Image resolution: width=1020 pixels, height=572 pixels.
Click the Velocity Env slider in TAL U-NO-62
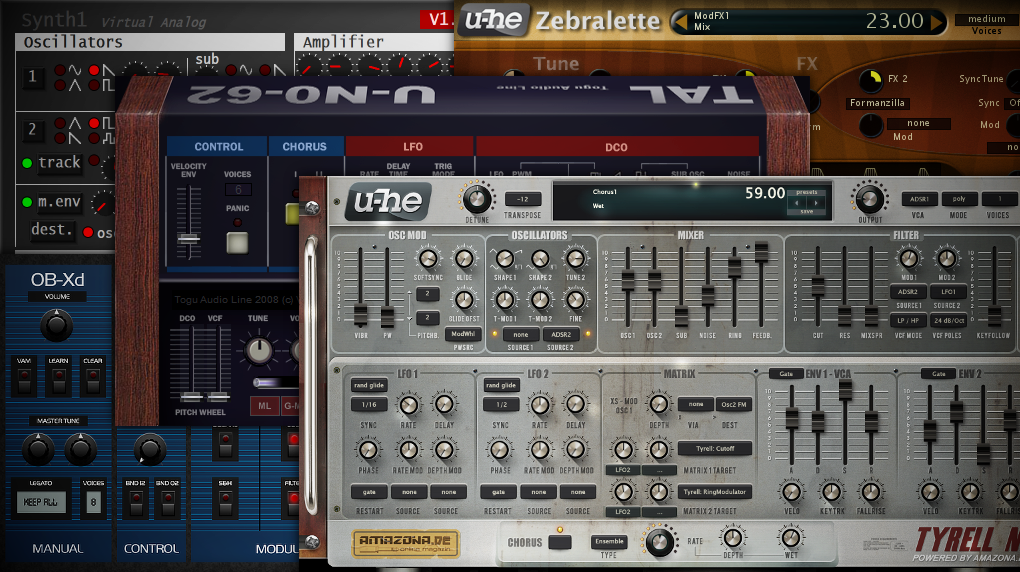pos(189,239)
